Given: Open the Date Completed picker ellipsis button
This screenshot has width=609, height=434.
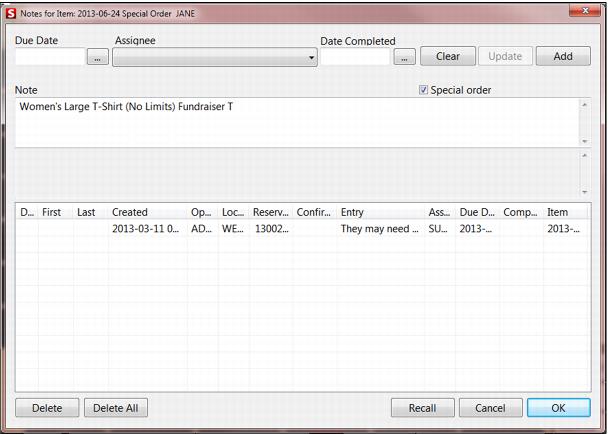Looking at the screenshot, I should [x=404, y=57].
